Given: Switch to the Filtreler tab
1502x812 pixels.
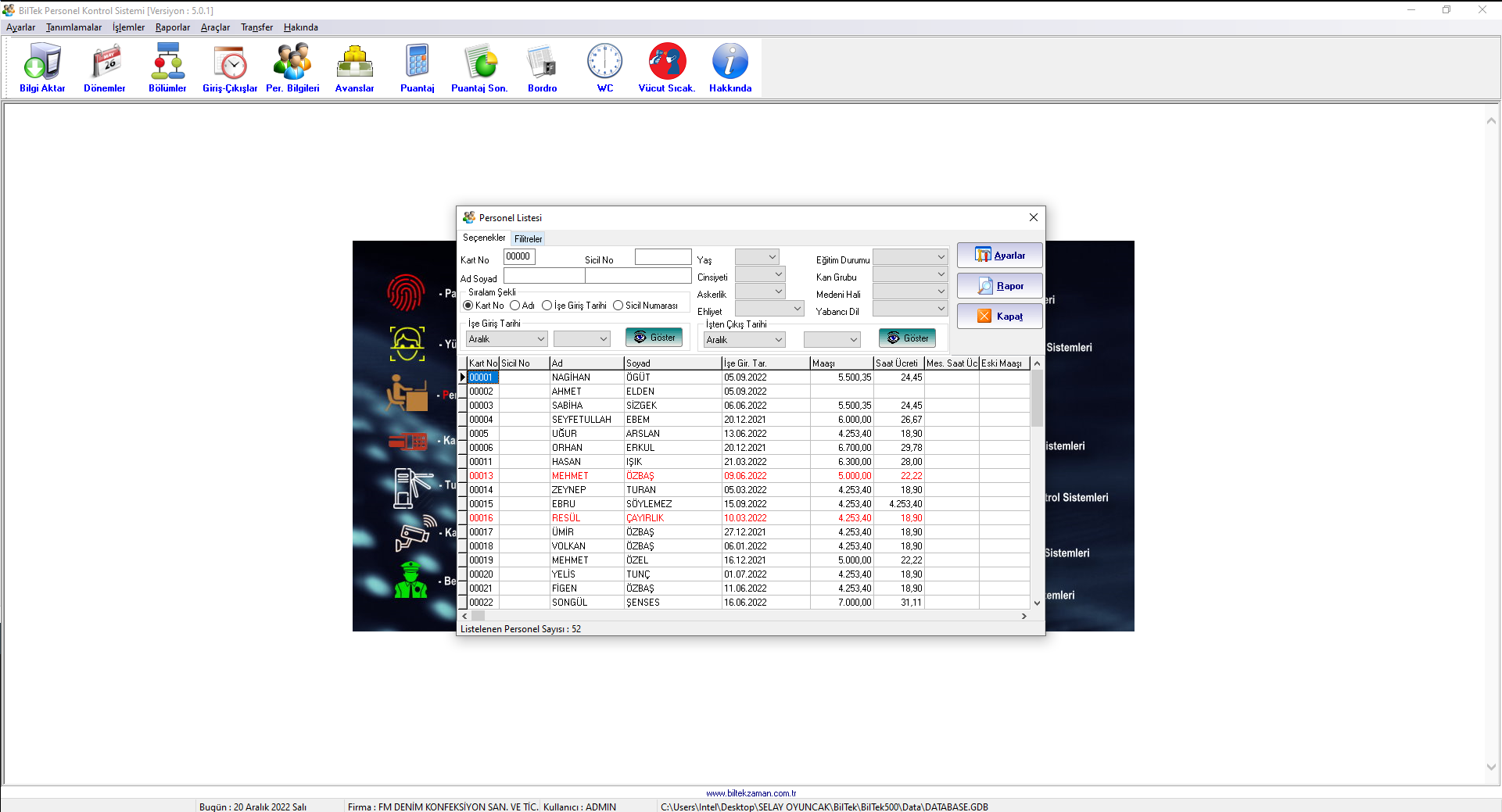Looking at the screenshot, I should 528,238.
